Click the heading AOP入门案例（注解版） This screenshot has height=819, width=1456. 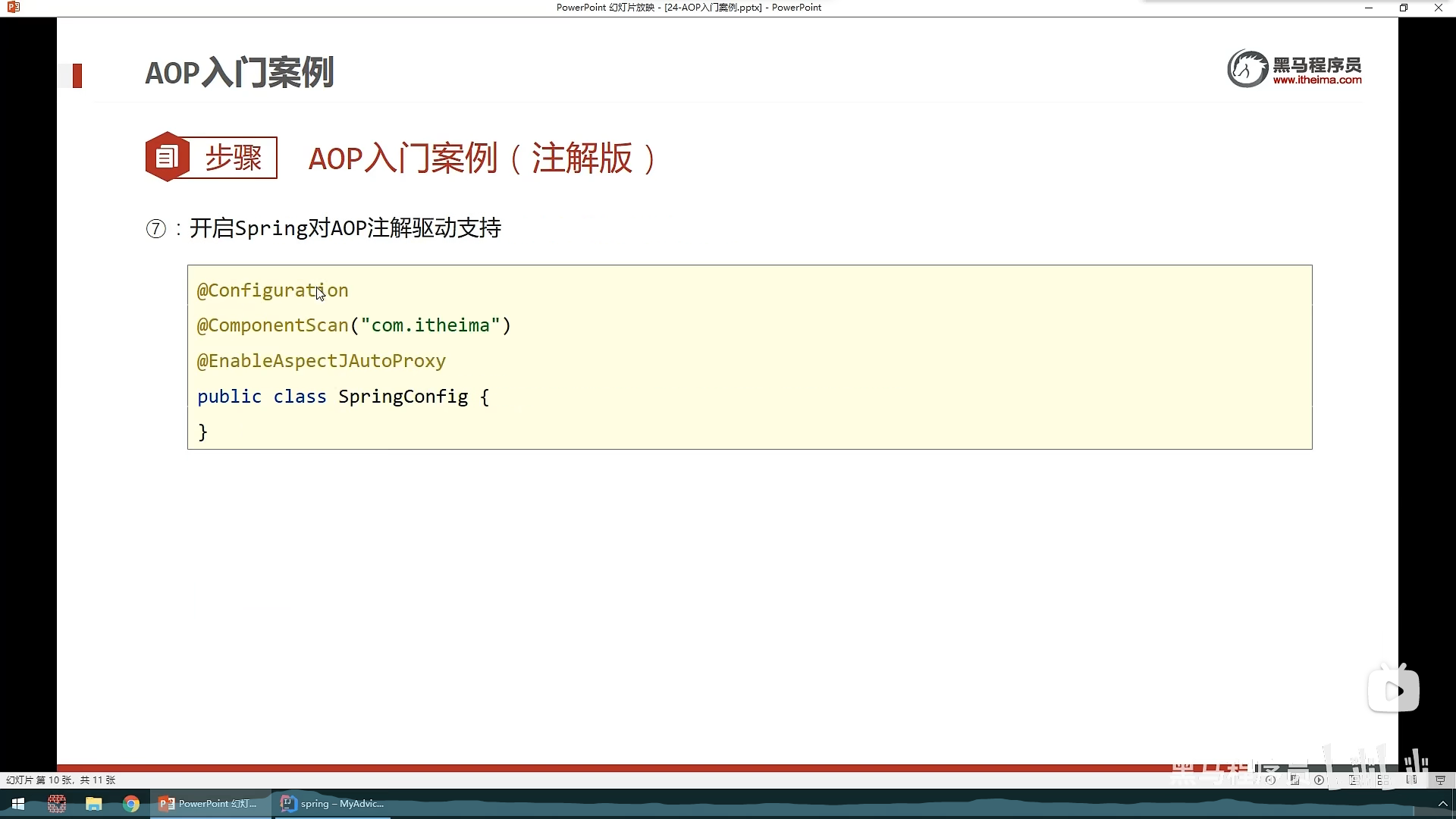483,158
